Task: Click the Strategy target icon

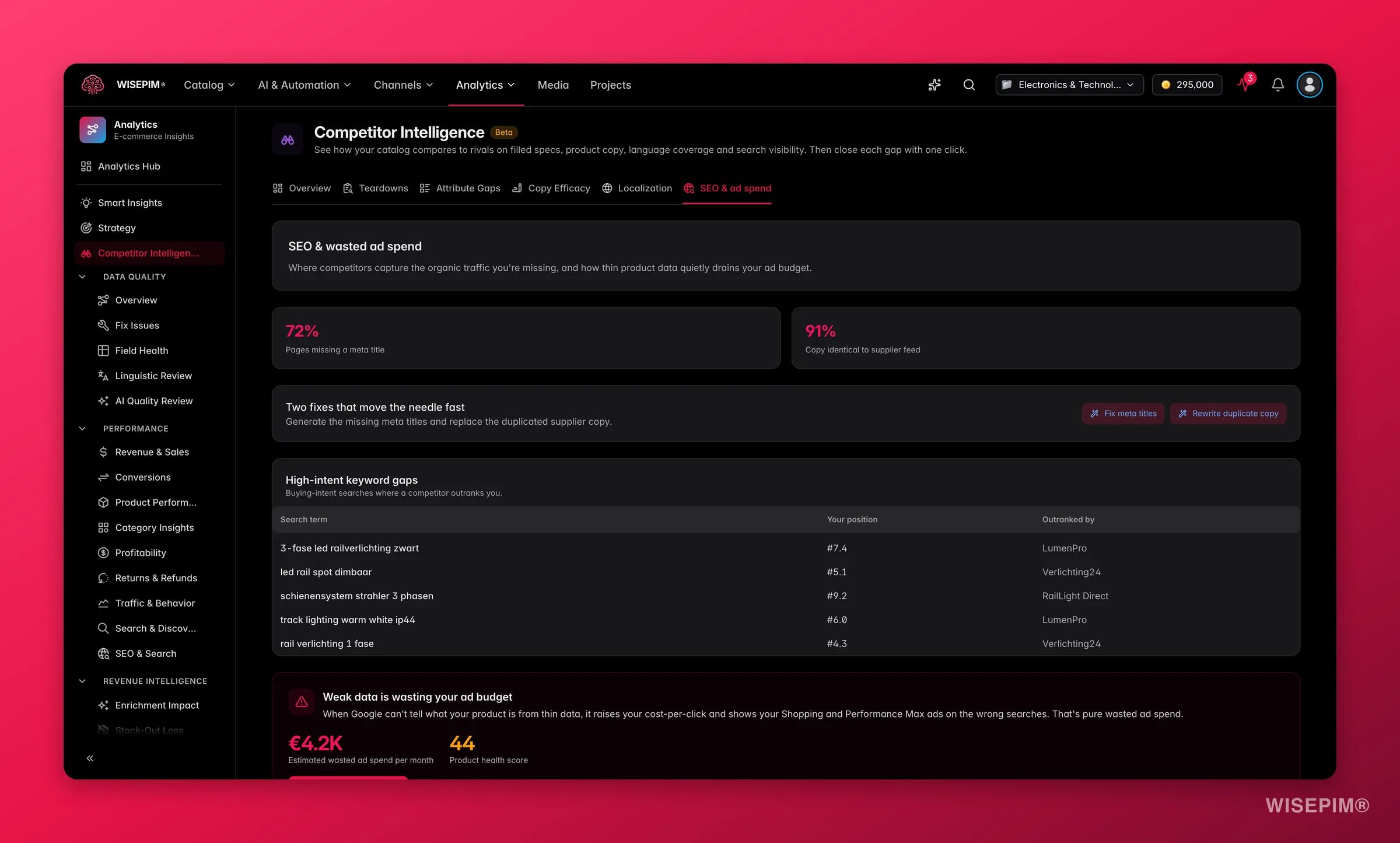Action: 86,228
